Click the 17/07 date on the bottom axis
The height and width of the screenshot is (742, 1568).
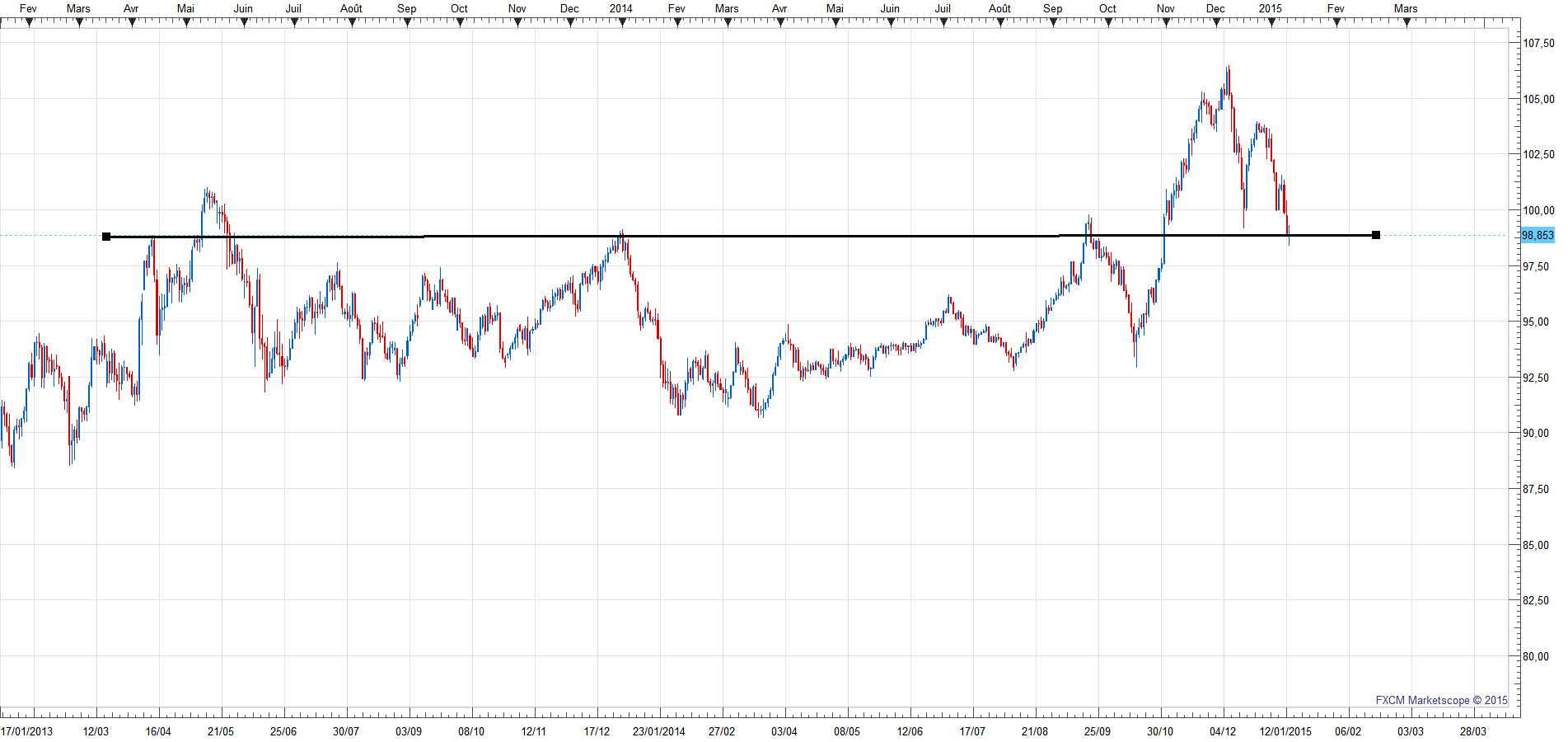click(972, 731)
